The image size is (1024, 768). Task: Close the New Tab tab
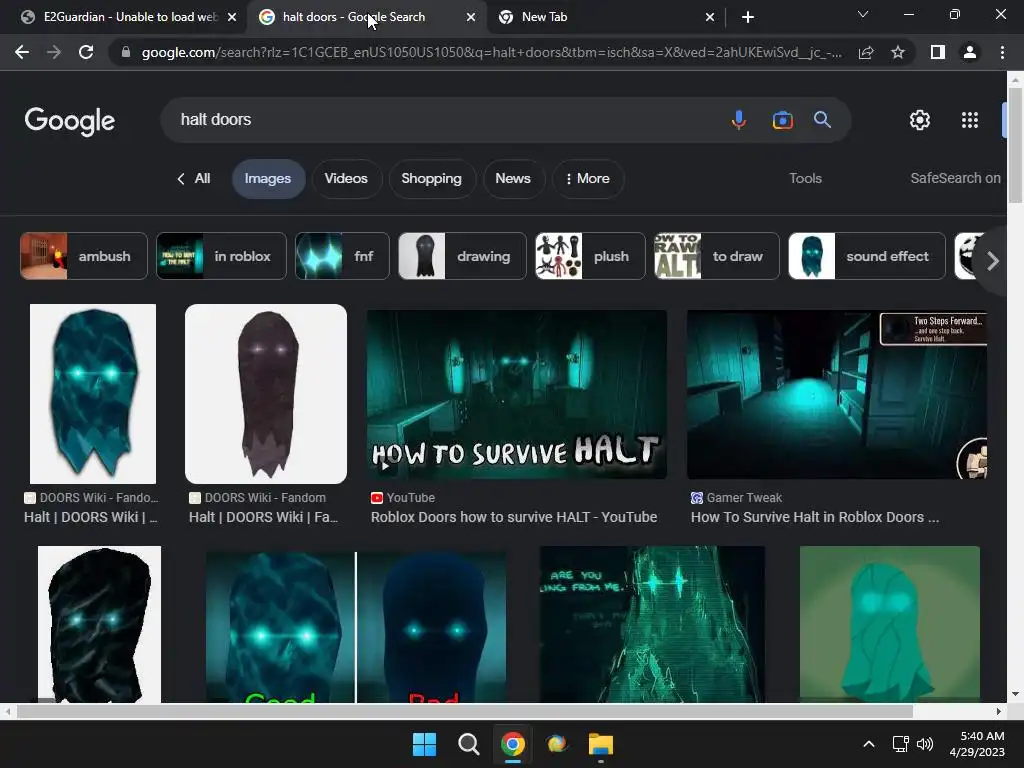pyautogui.click(x=710, y=17)
